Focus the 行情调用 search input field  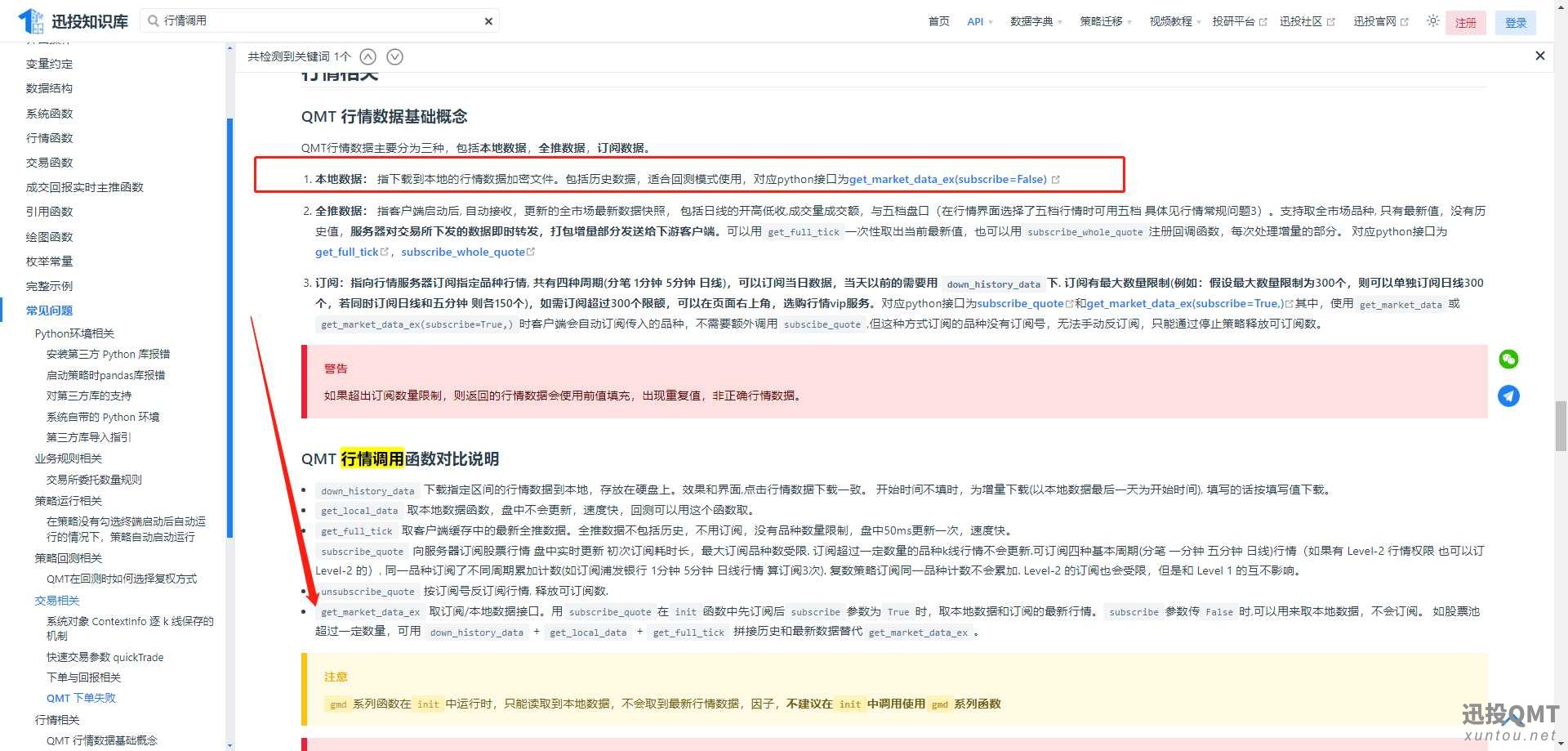[318, 20]
